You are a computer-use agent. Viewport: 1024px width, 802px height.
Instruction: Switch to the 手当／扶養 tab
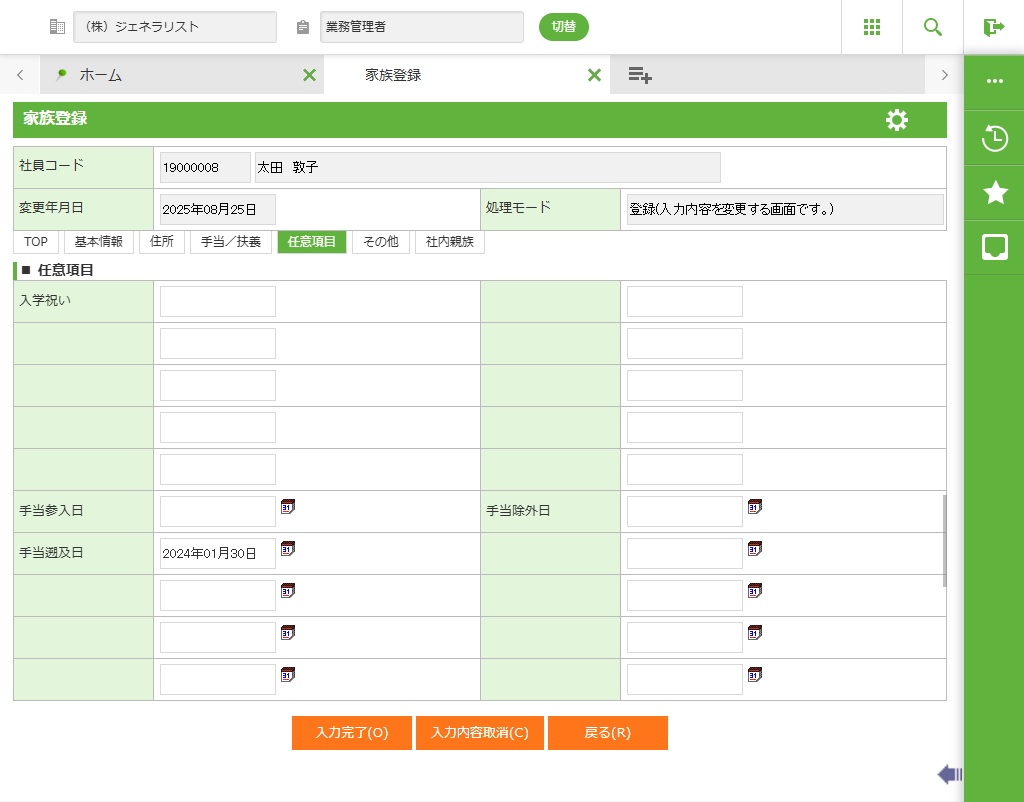pos(231,242)
